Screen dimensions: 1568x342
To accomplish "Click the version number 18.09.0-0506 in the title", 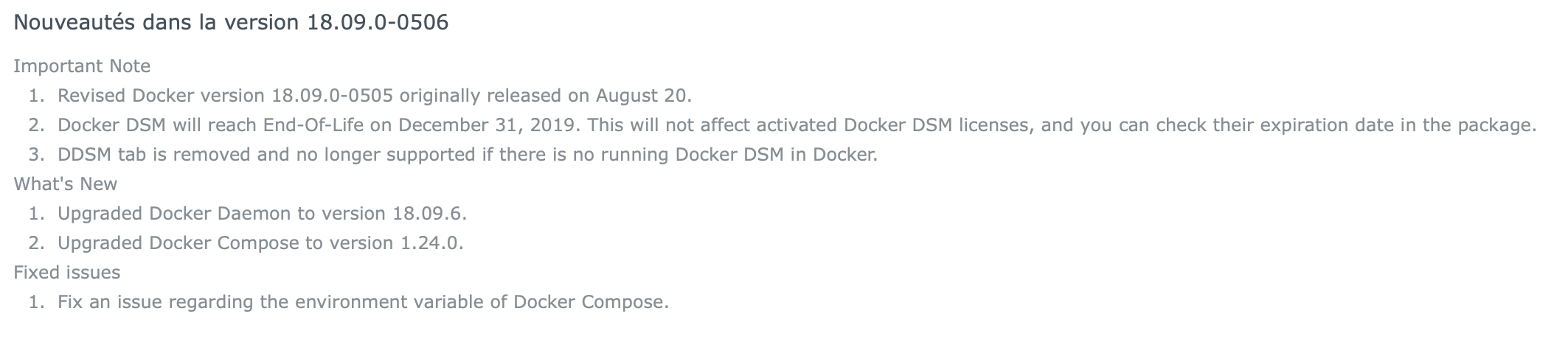I will click(x=378, y=22).
